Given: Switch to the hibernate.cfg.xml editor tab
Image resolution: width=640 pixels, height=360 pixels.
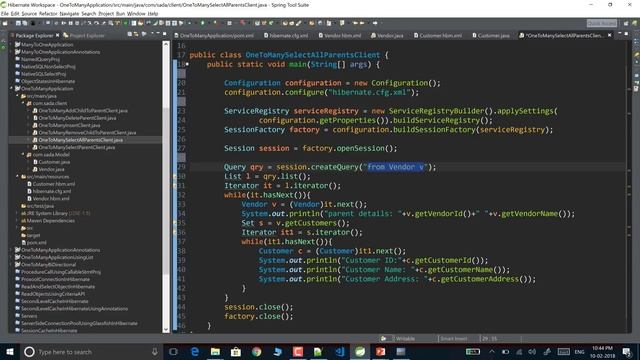Looking at the screenshot, I should 286,36.
